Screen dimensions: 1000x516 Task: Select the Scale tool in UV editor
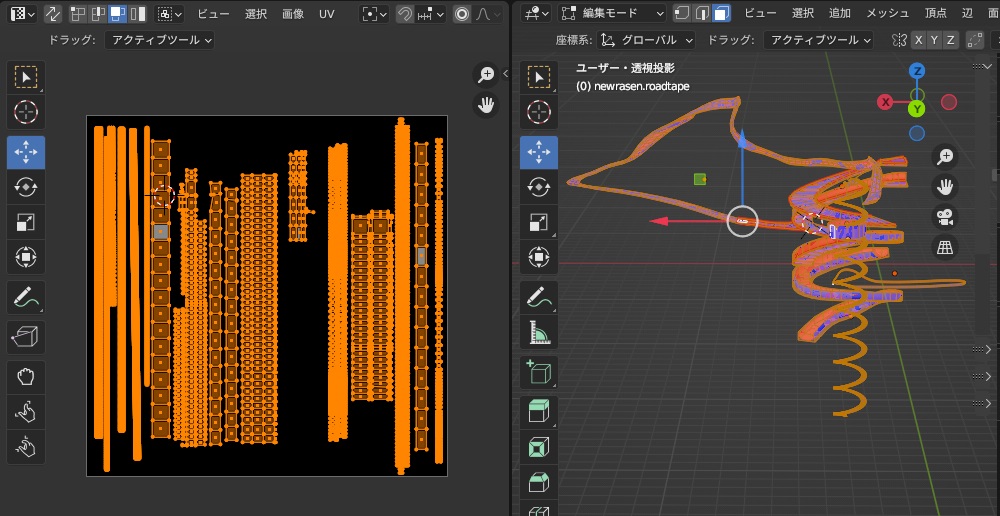click(x=26, y=223)
